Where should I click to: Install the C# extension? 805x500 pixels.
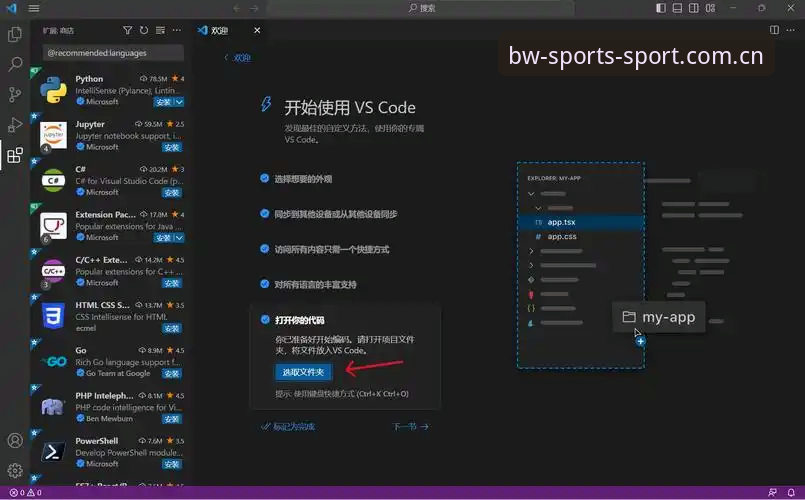point(172,193)
